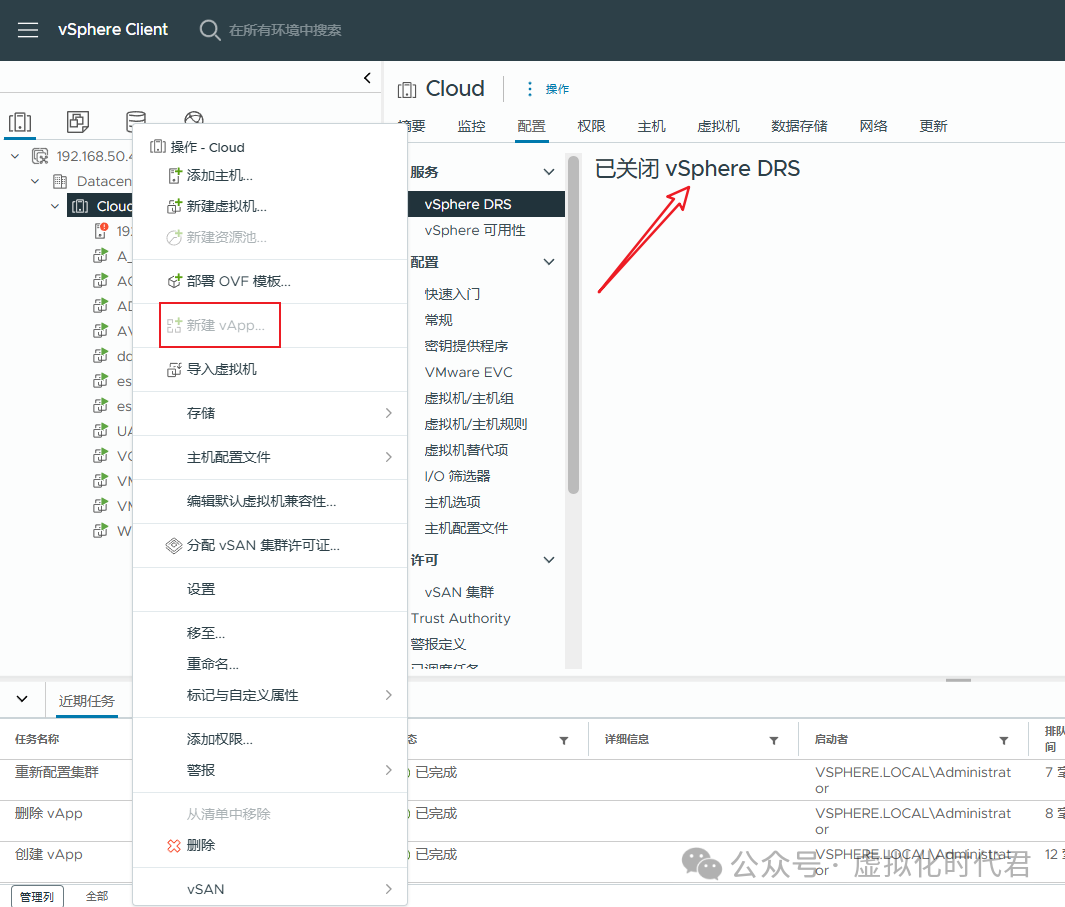Collapse the Cloud cluster tree node
The width and height of the screenshot is (1065, 907).
point(55,206)
